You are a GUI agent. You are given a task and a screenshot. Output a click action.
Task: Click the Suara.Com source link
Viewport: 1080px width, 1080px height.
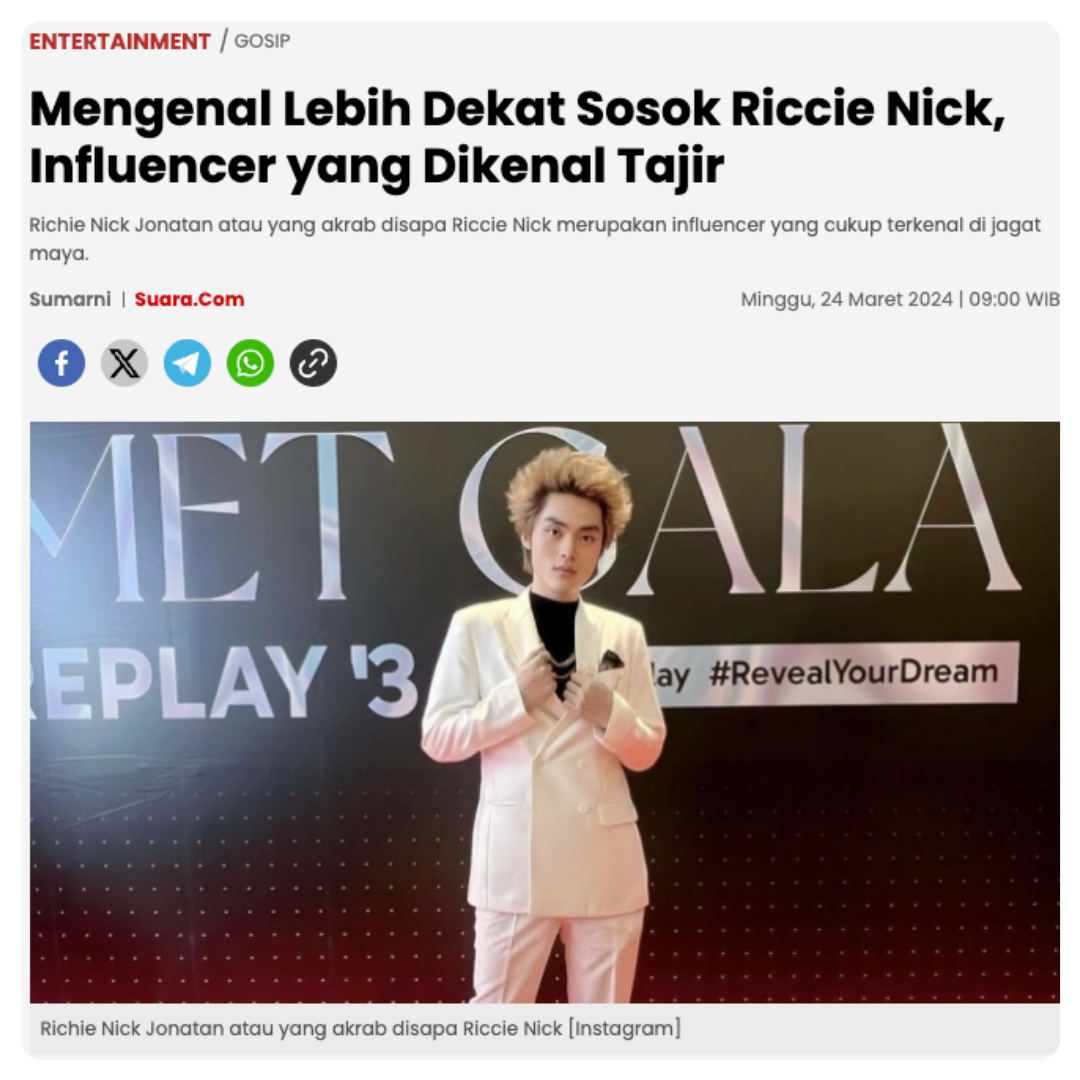[x=189, y=299]
